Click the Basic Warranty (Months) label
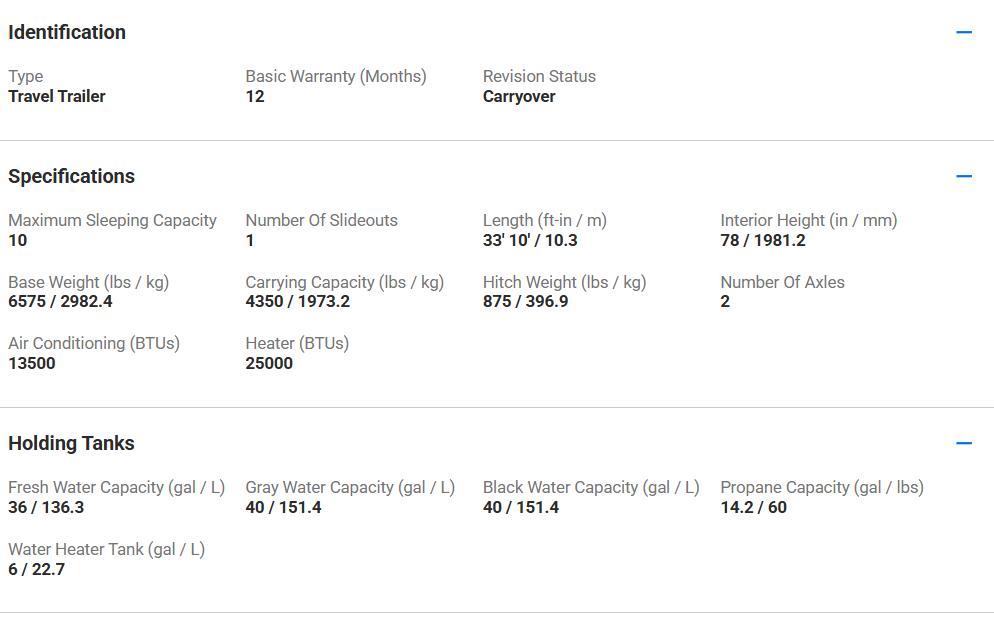This screenshot has width=994, height=618. tap(336, 76)
